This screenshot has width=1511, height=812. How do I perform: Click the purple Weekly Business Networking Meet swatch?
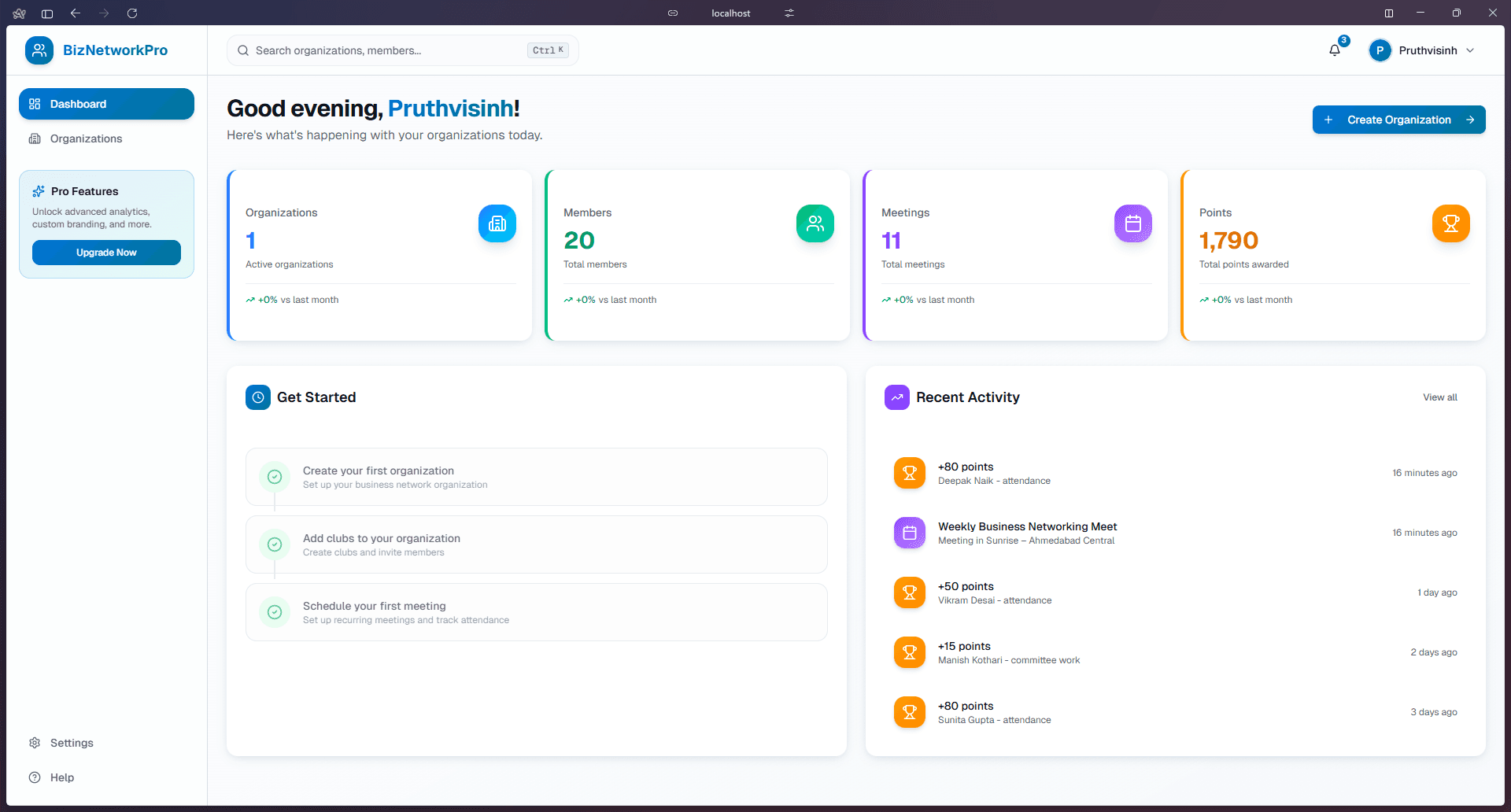pyautogui.click(x=909, y=533)
